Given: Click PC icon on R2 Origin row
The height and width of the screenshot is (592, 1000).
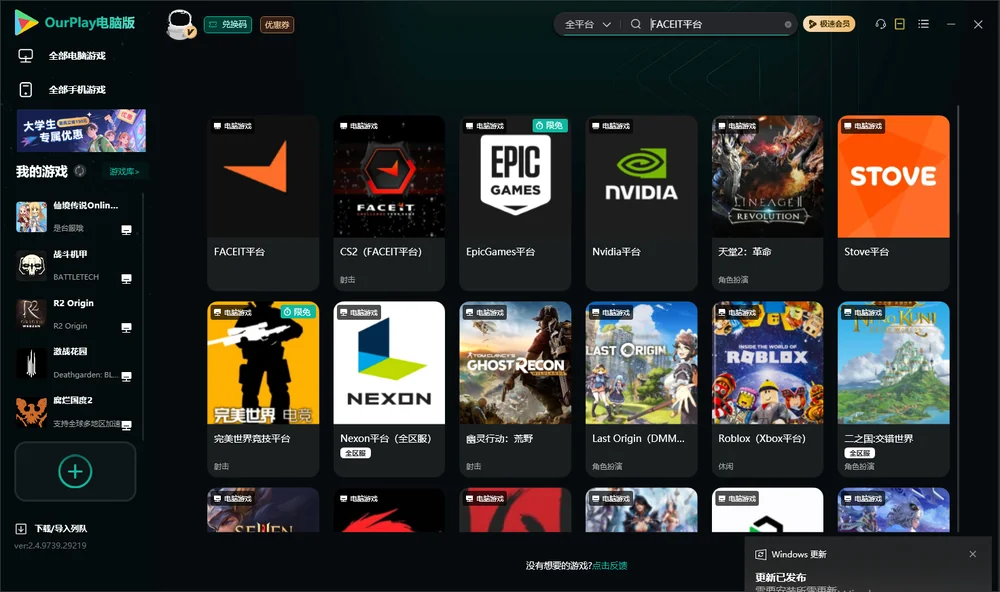Looking at the screenshot, I should [126, 327].
